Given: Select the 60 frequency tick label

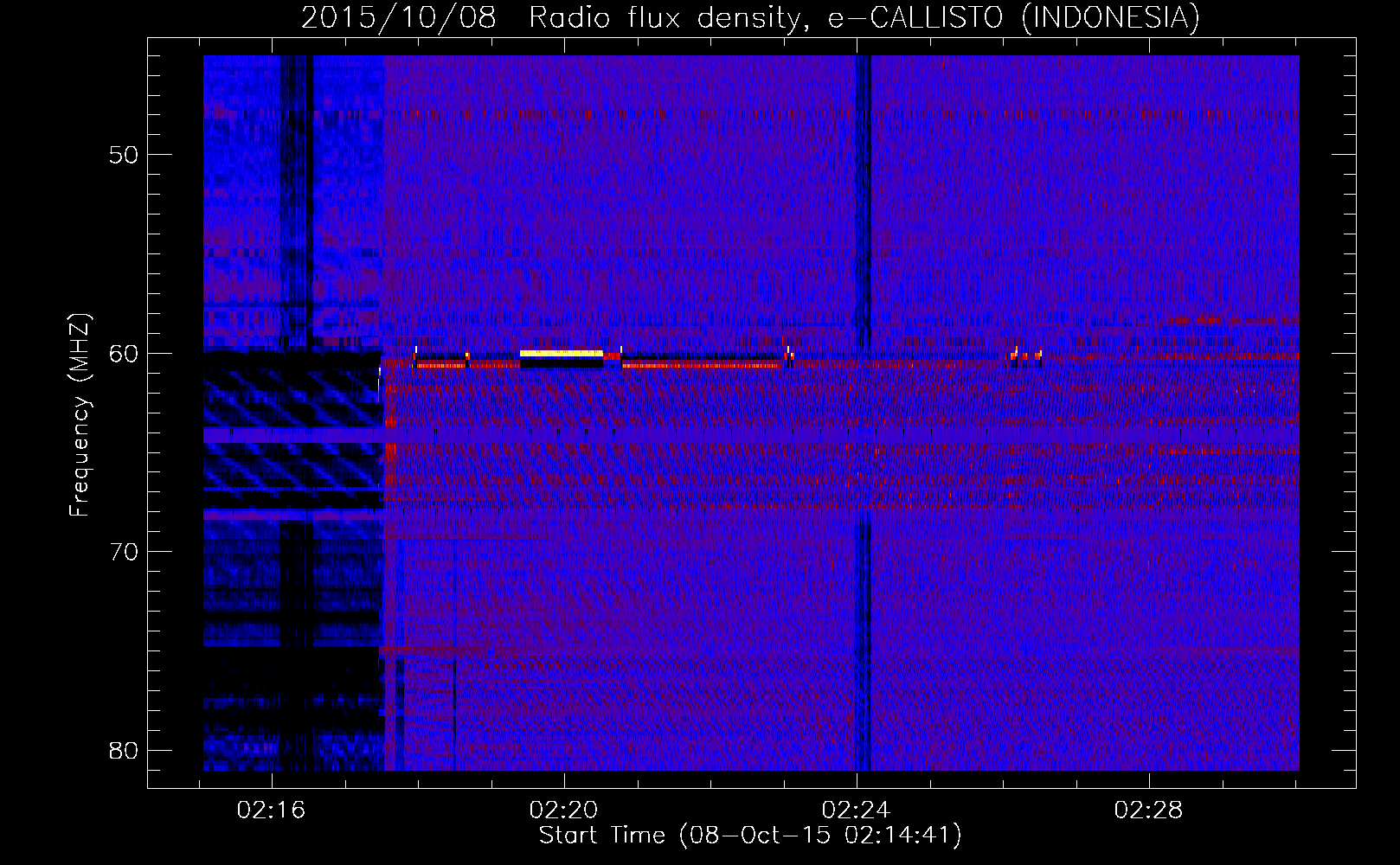Looking at the screenshot, I should 125,353.
